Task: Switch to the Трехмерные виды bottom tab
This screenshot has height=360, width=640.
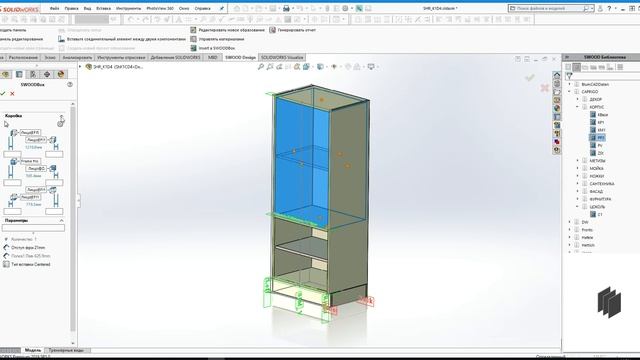Action: pos(66,350)
